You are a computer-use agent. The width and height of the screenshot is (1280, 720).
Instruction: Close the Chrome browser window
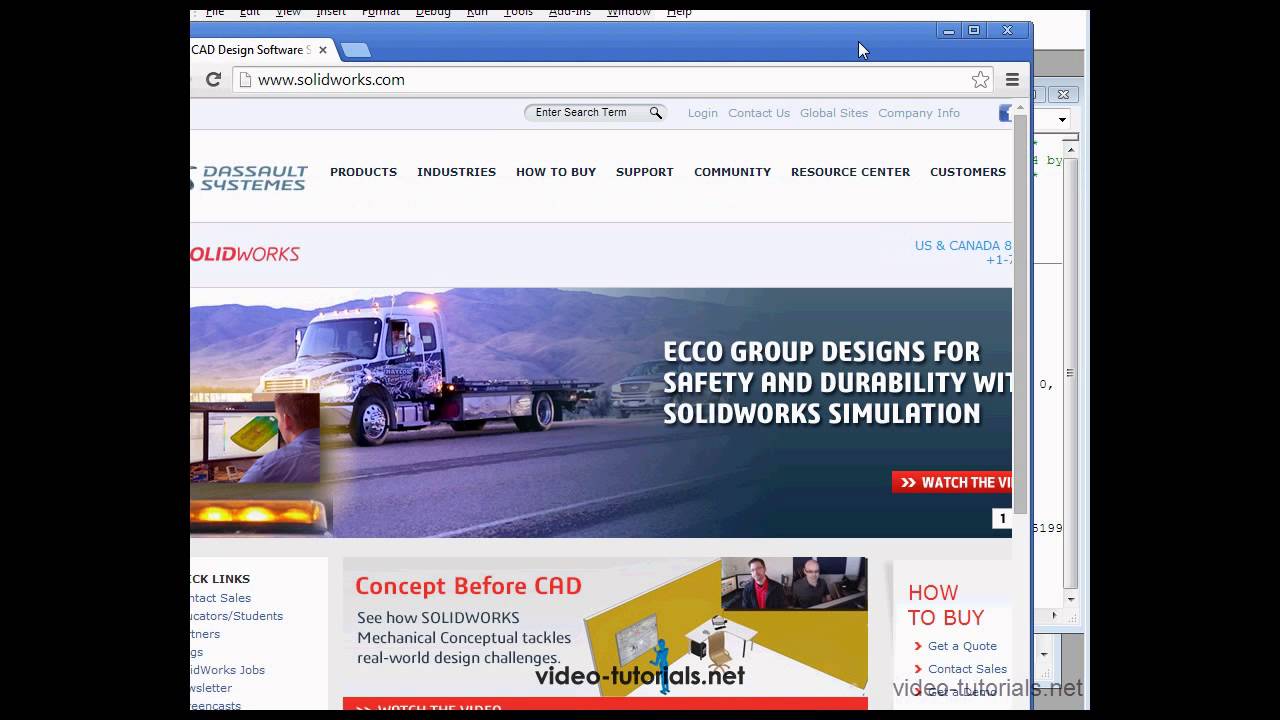tap(1008, 31)
